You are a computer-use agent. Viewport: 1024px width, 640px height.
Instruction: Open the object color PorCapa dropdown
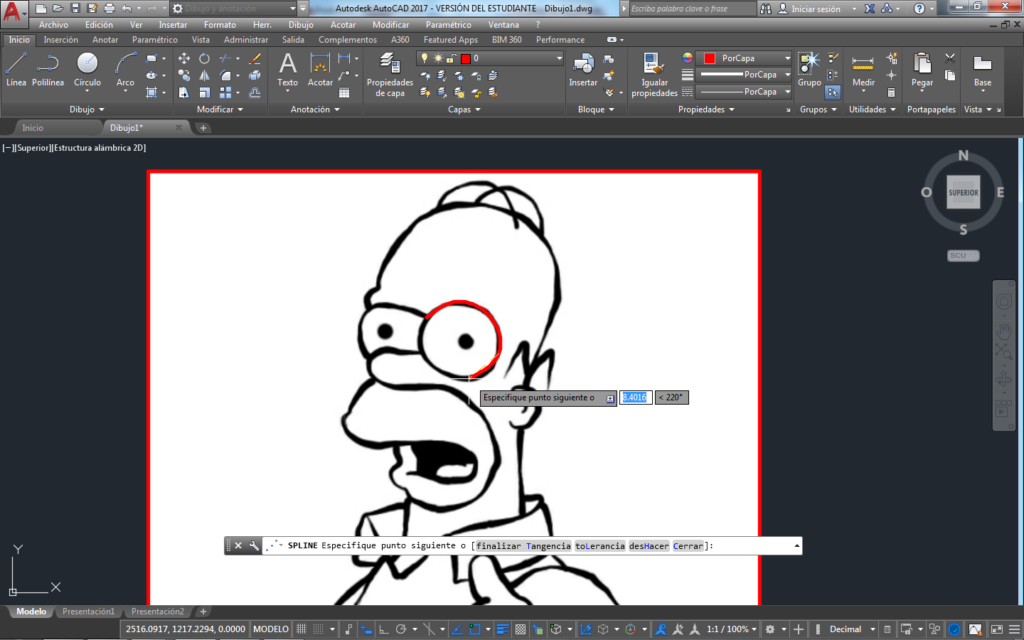[x=788, y=58]
